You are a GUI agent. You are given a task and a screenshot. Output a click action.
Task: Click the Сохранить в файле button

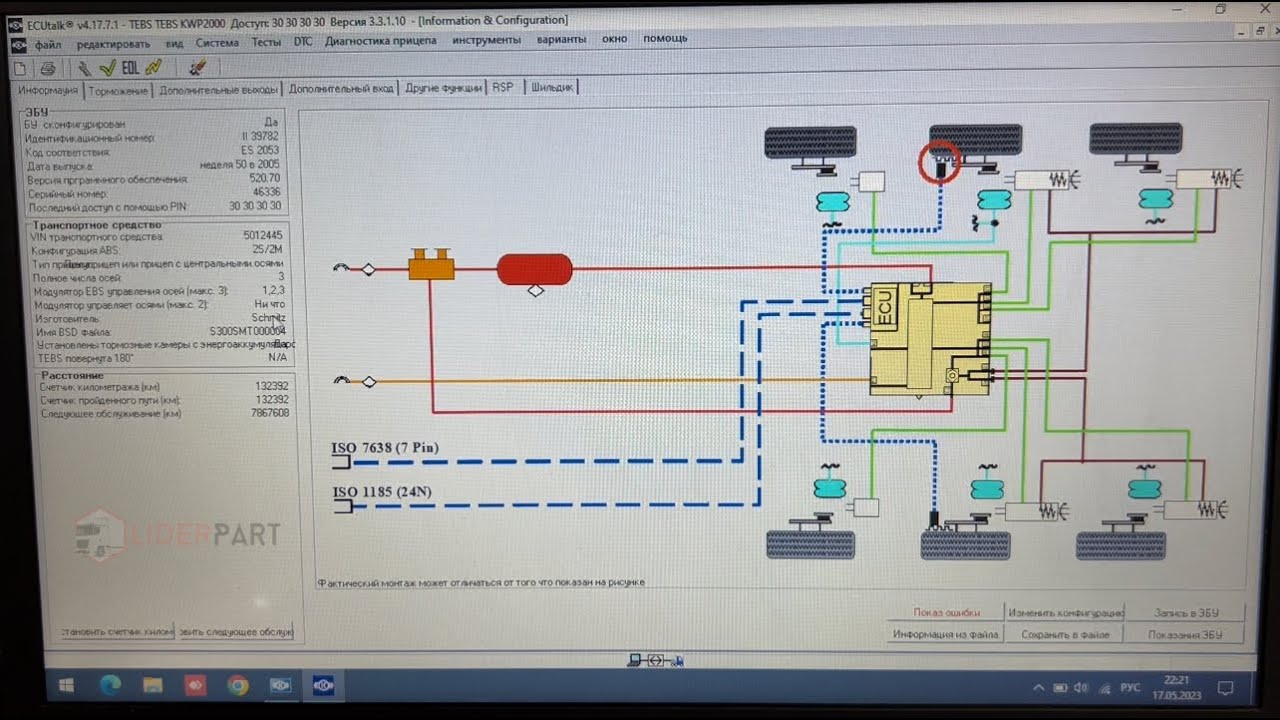point(1066,634)
